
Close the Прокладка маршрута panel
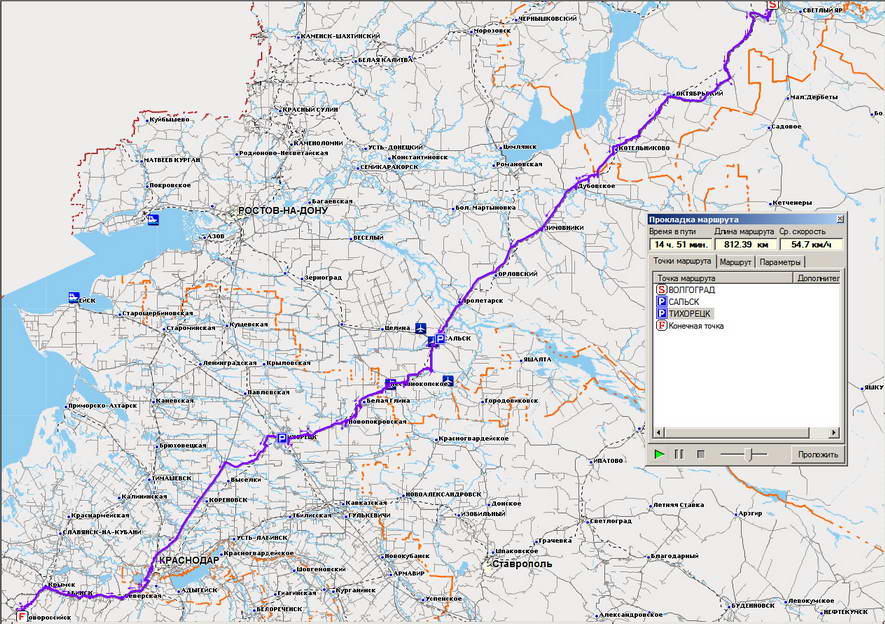pos(838,219)
